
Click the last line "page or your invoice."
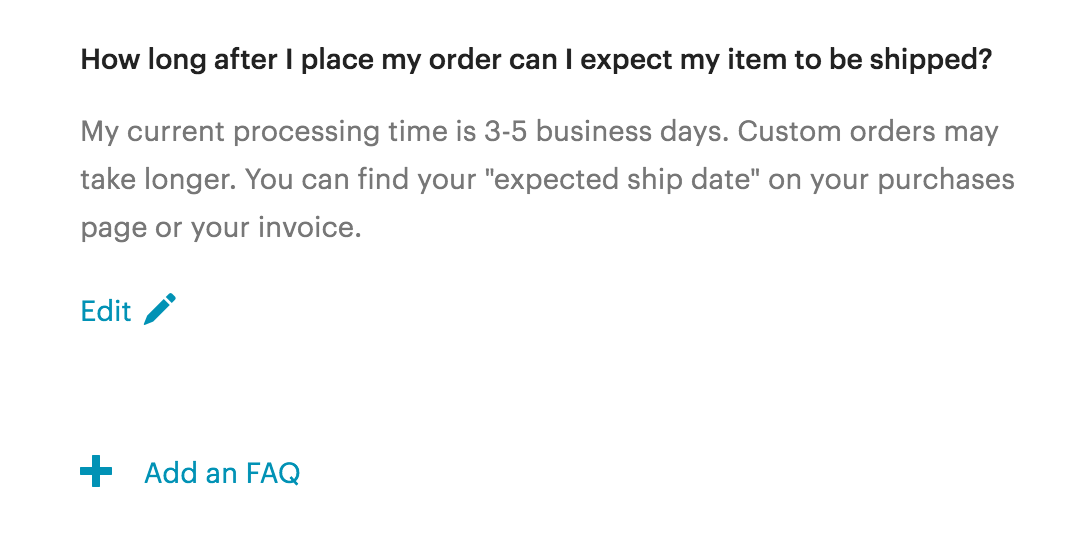[x=221, y=228]
